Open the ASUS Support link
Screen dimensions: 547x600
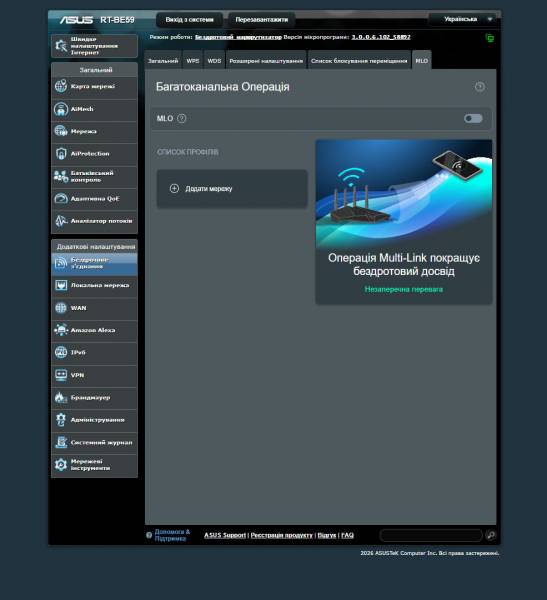click(x=225, y=535)
